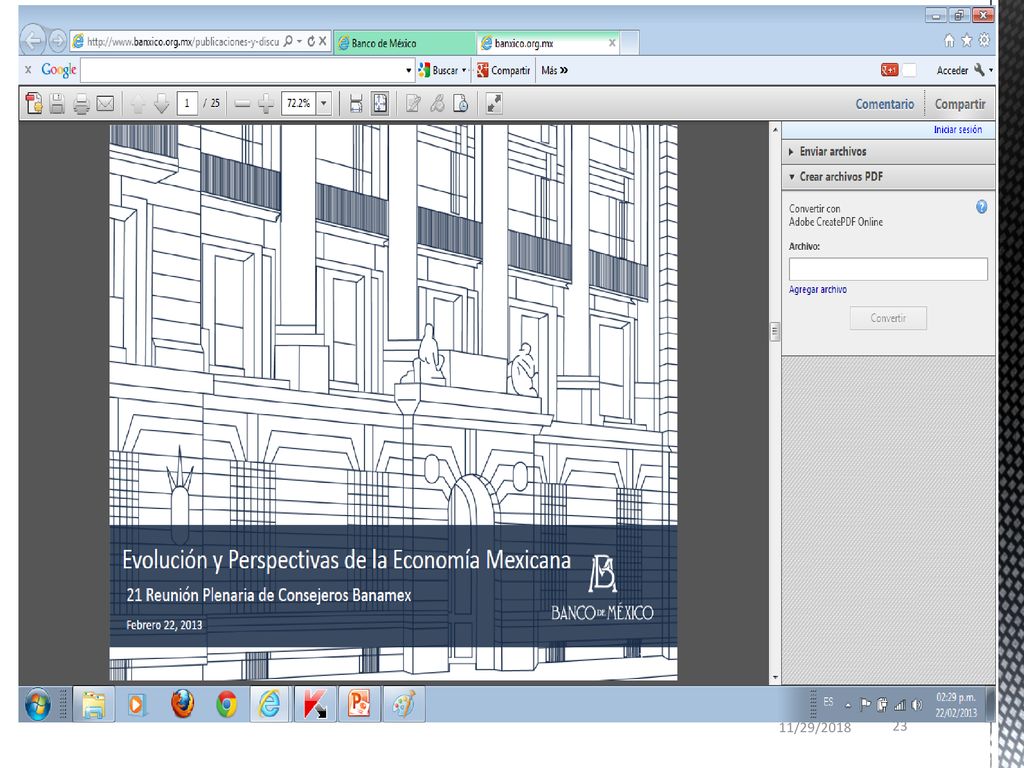This screenshot has height=768, width=1024.
Task: Click Buscar on the Google toolbar
Action: pyautogui.click(x=438, y=70)
